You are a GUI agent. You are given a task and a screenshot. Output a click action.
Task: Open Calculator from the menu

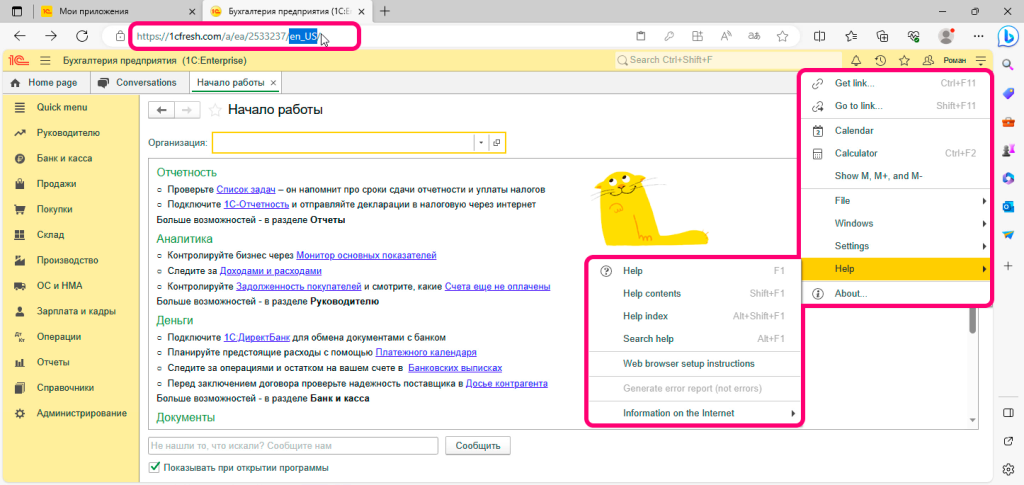click(x=895, y=153)
